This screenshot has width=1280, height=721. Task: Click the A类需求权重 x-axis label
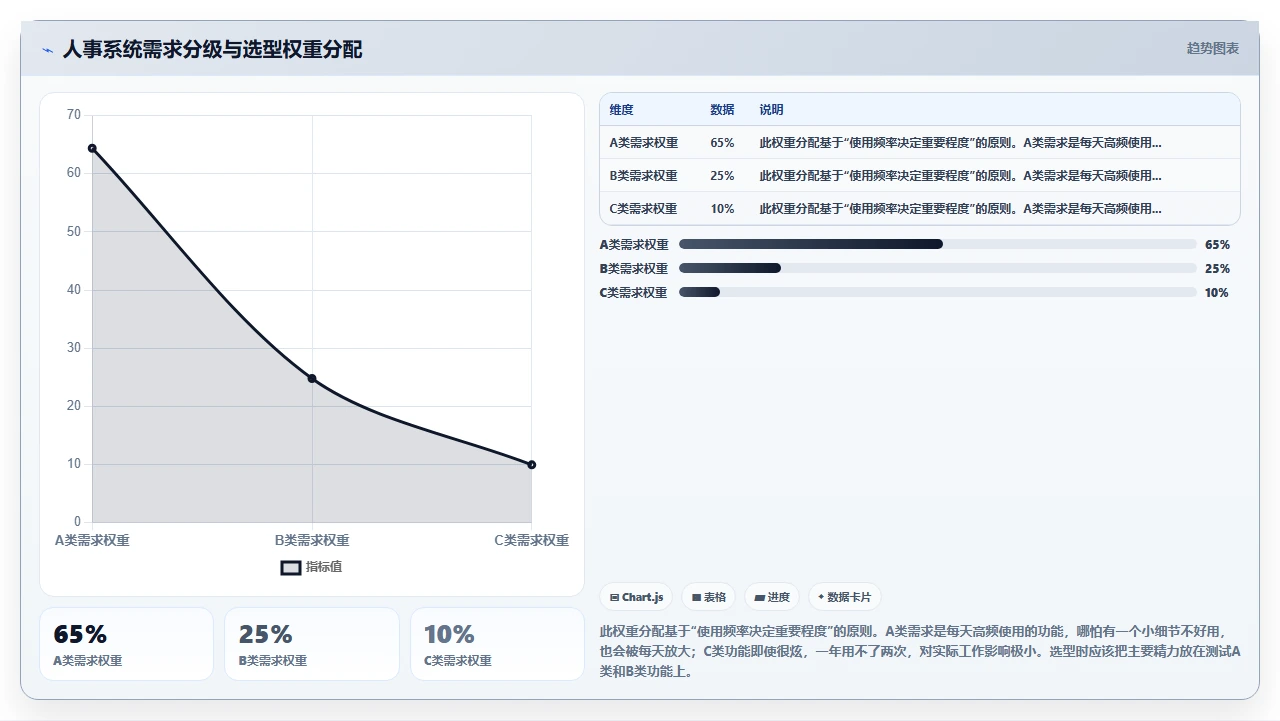92,541
